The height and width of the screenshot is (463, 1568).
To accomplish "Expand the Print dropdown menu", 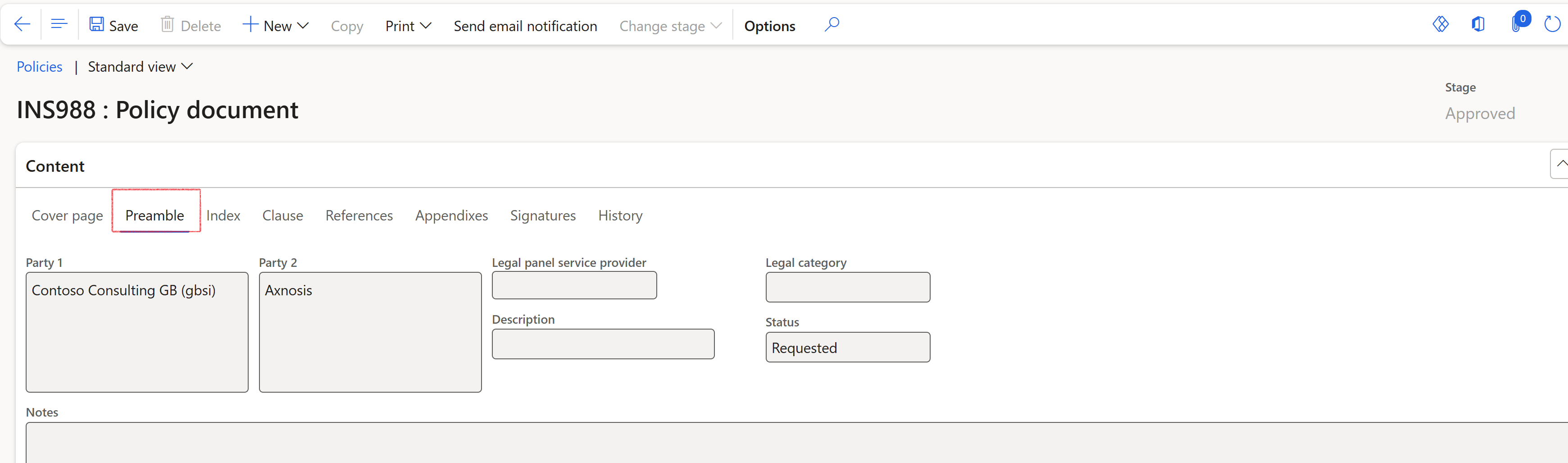I will (408, 26).
